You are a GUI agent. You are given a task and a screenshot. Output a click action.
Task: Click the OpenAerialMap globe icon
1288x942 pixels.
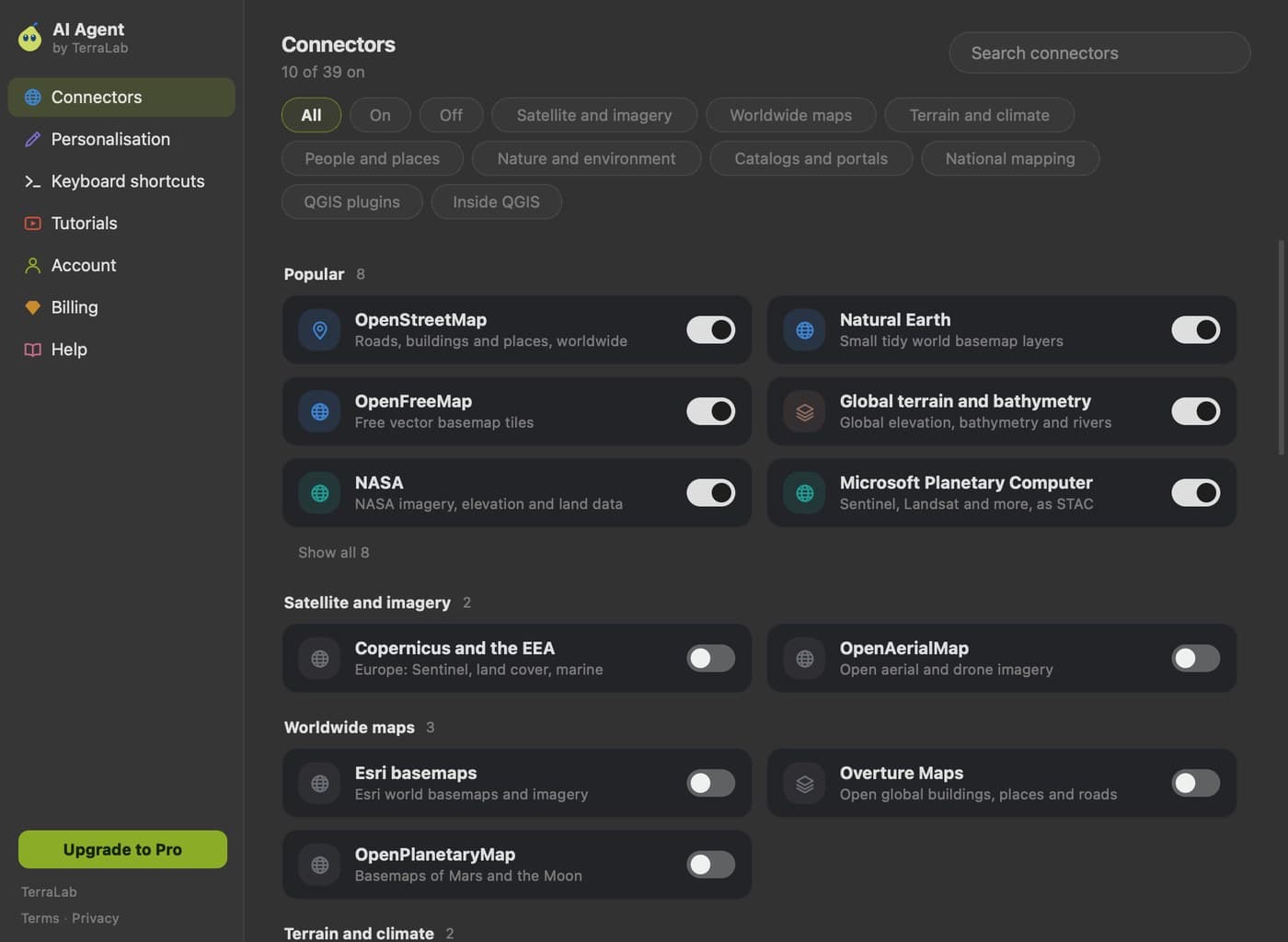(x=805, y=659)
